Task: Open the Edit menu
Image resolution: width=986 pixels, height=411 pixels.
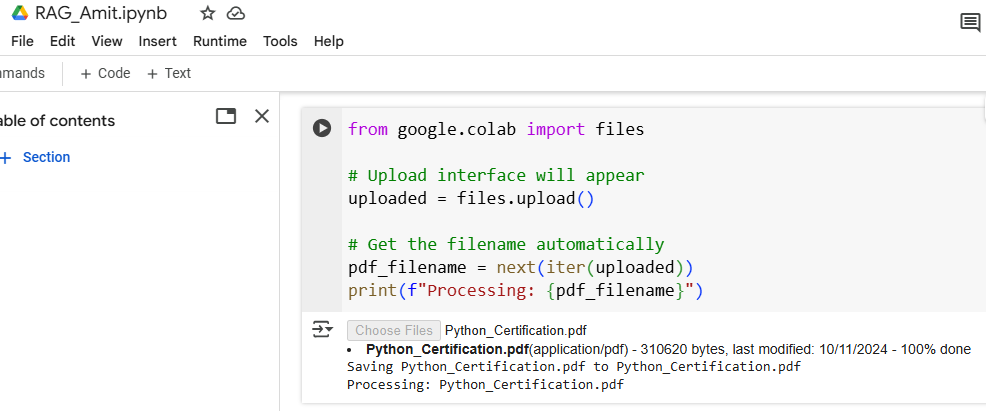Action: (x=62, y=41)
